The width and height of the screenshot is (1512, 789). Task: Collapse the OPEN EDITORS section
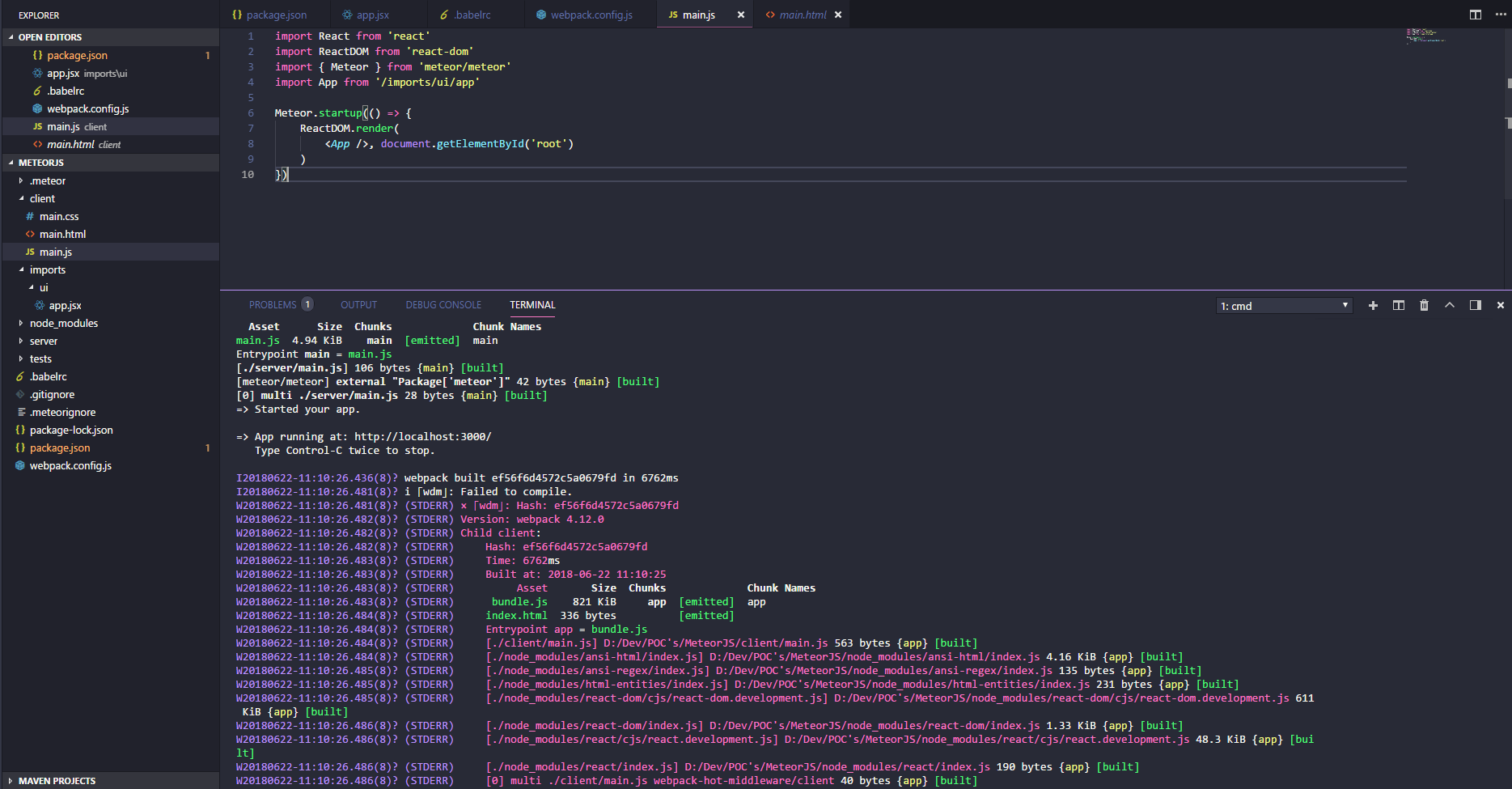click(x=110, y=37)
